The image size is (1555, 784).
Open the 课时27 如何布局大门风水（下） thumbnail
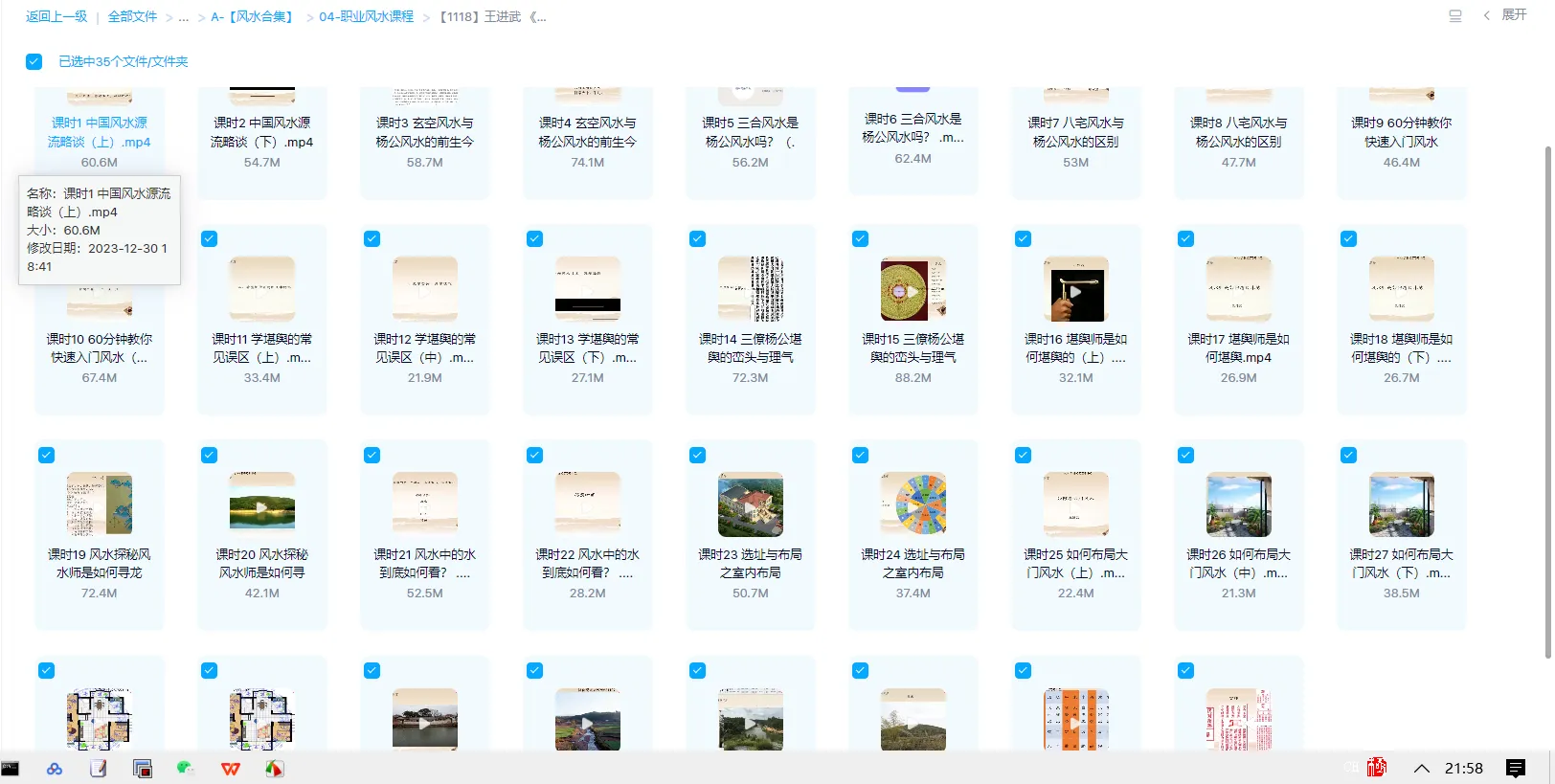tap(1402, 504)
